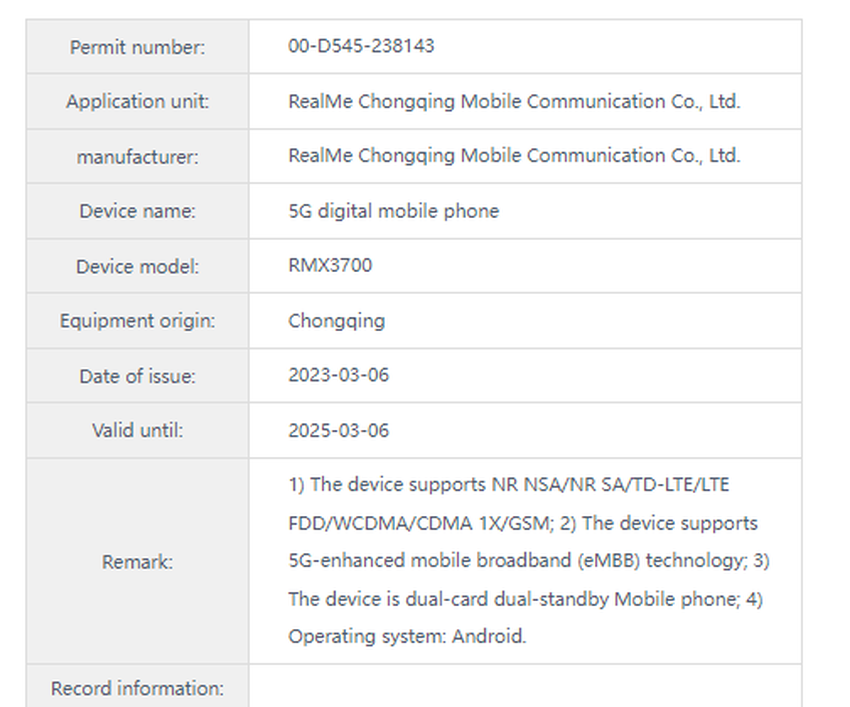Click the 'Date of issue:' label
The width and height of the screenshot is (850, 707).
pyautogui.click(x=137, y=377)
